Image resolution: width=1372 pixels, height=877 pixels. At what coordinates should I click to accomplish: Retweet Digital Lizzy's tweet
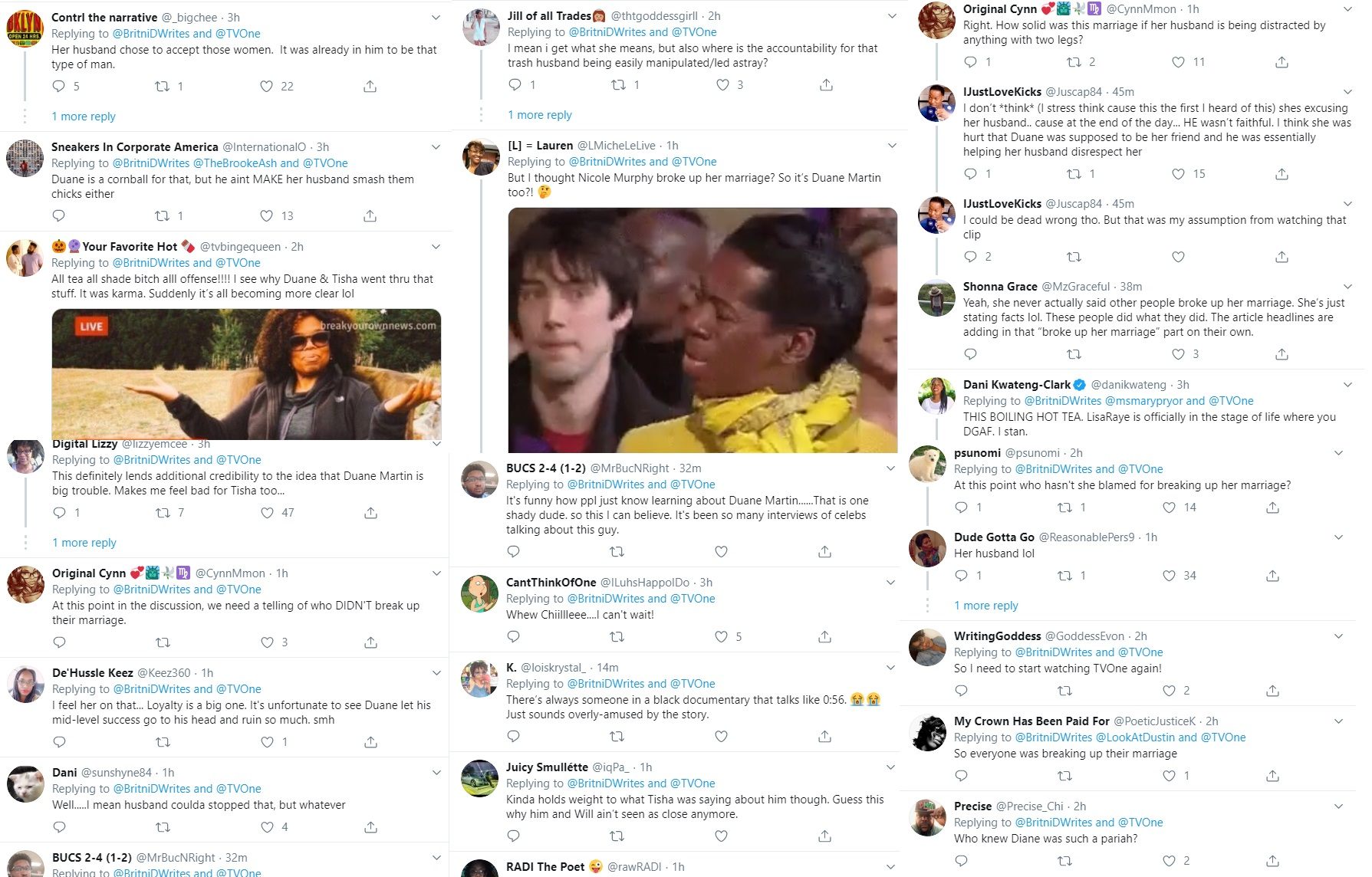pyautogui.click(x=163, y=513)
